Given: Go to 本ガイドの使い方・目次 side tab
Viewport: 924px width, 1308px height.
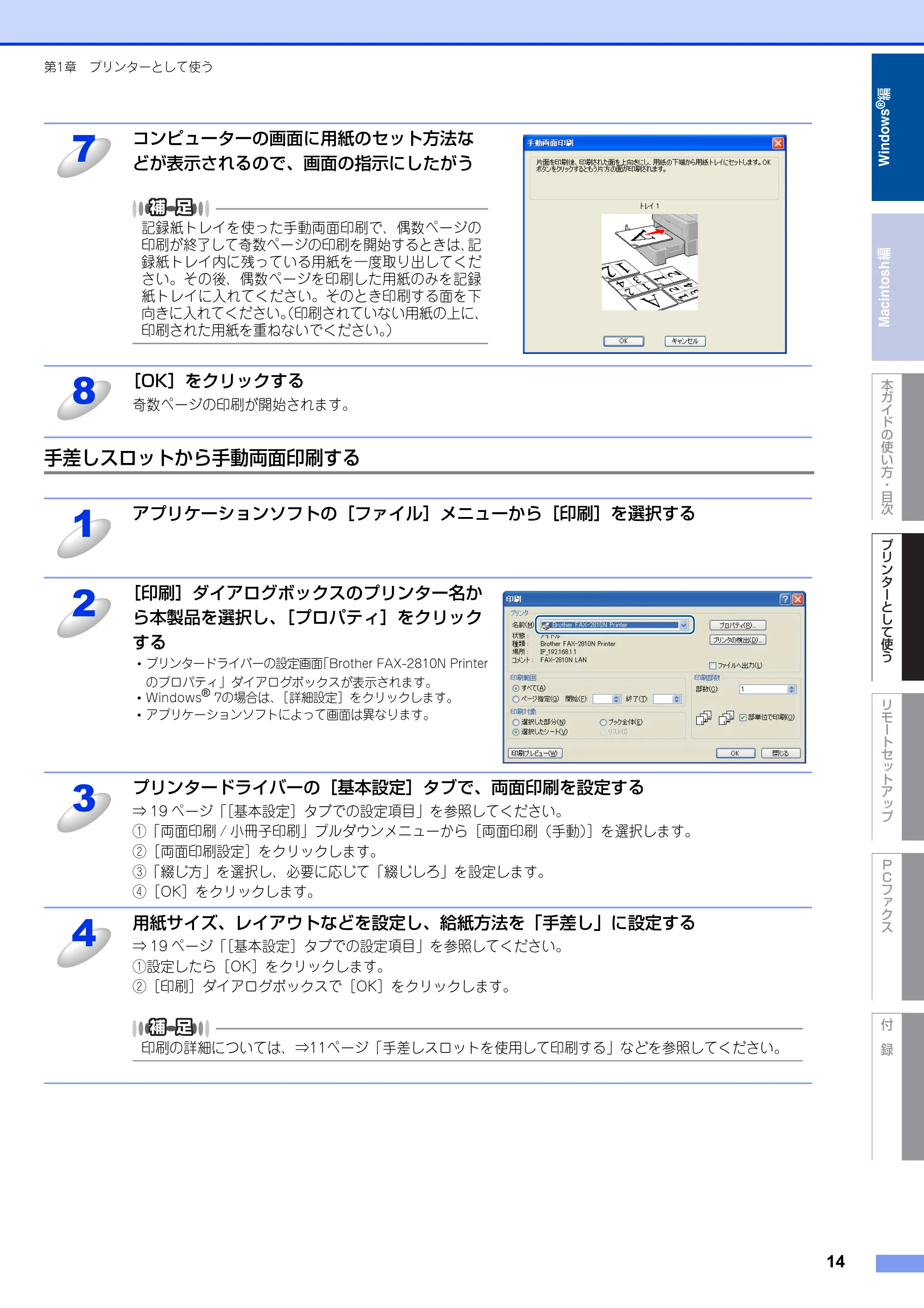Looking at the screenshot, I should point(897,447).
